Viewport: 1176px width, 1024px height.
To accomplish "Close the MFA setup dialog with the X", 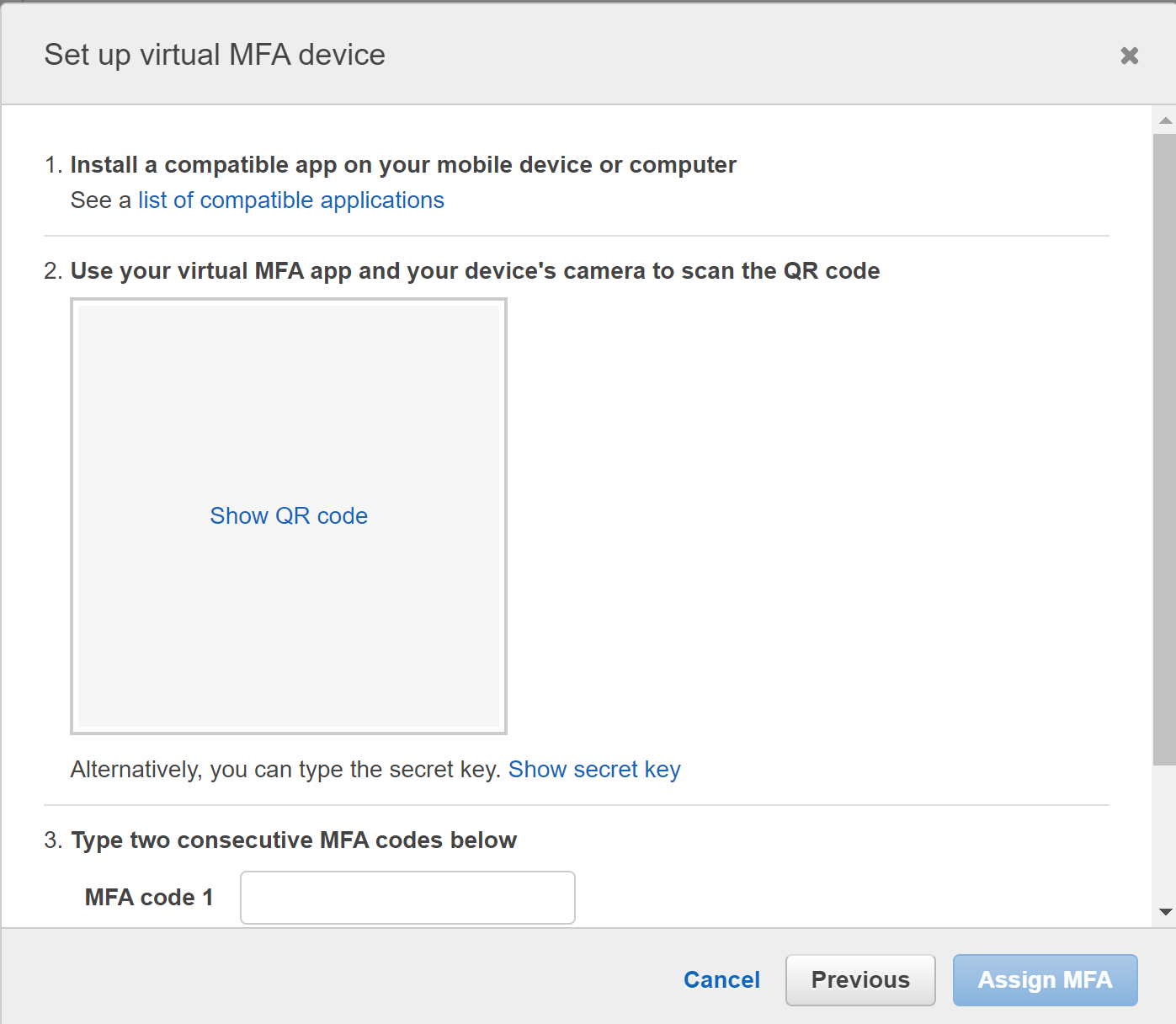I will point(1129,56).
